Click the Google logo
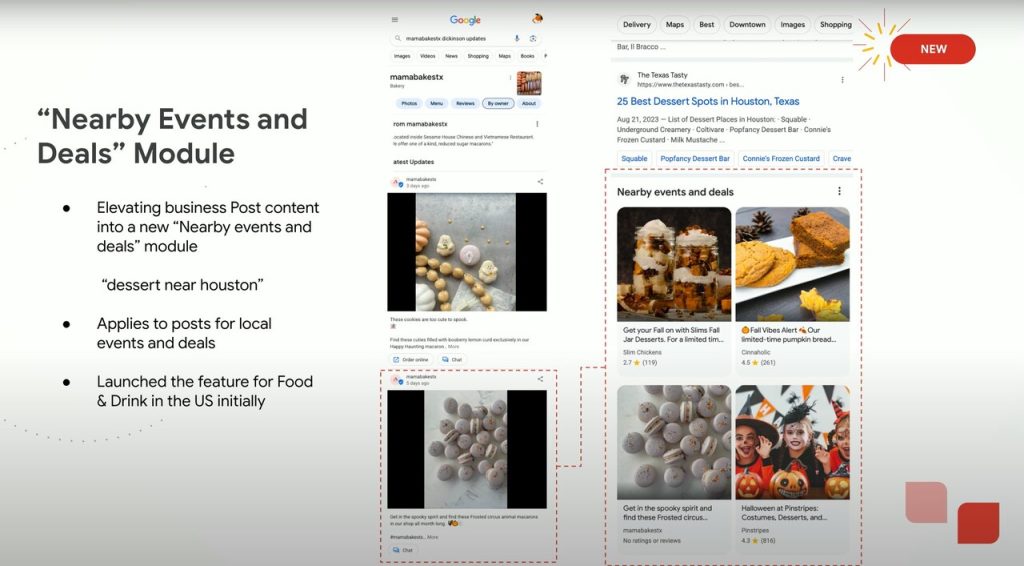Screen dimensions: 1024x566 (465, 20)
